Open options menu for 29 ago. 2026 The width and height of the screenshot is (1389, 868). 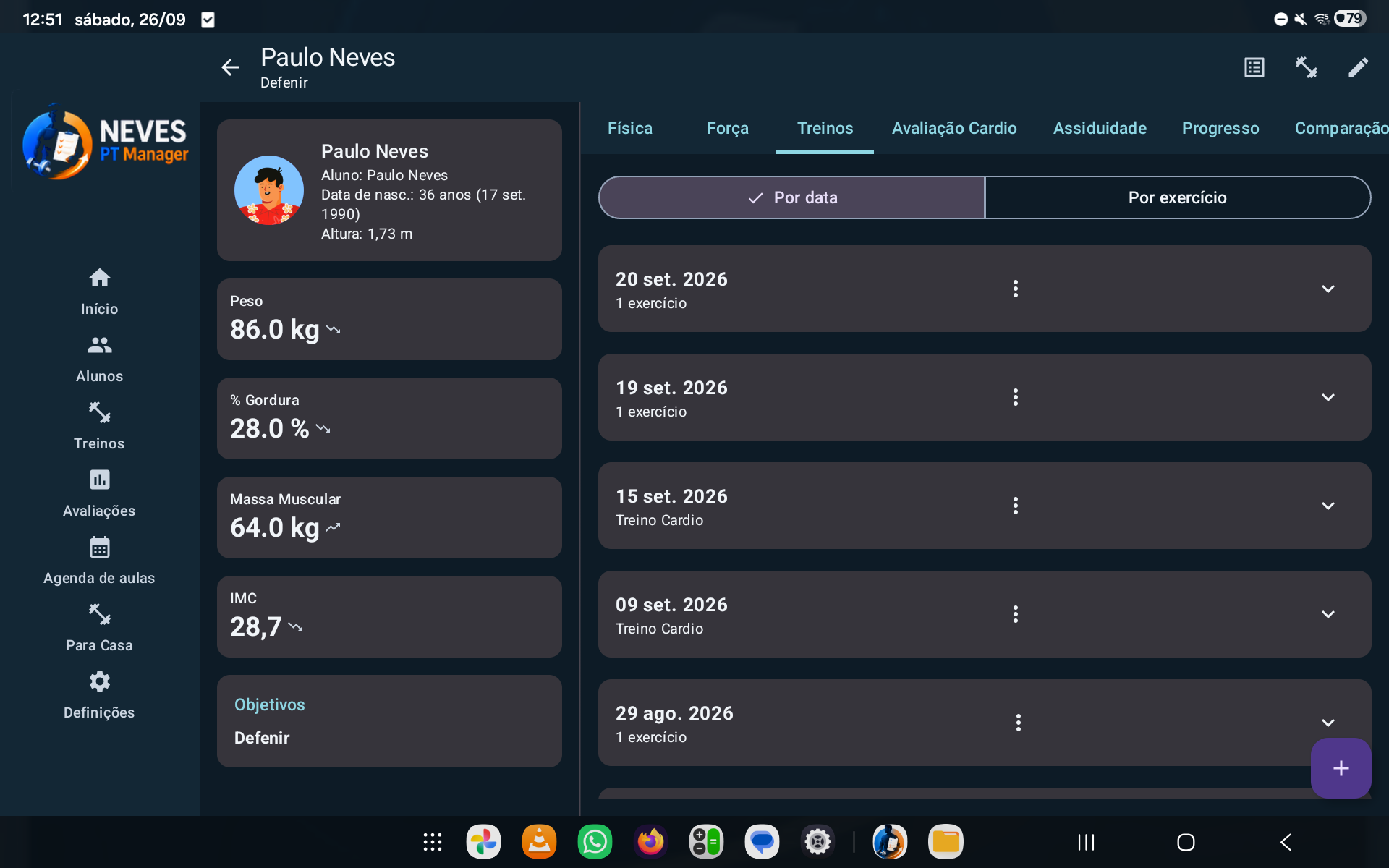coord(1019,723)
